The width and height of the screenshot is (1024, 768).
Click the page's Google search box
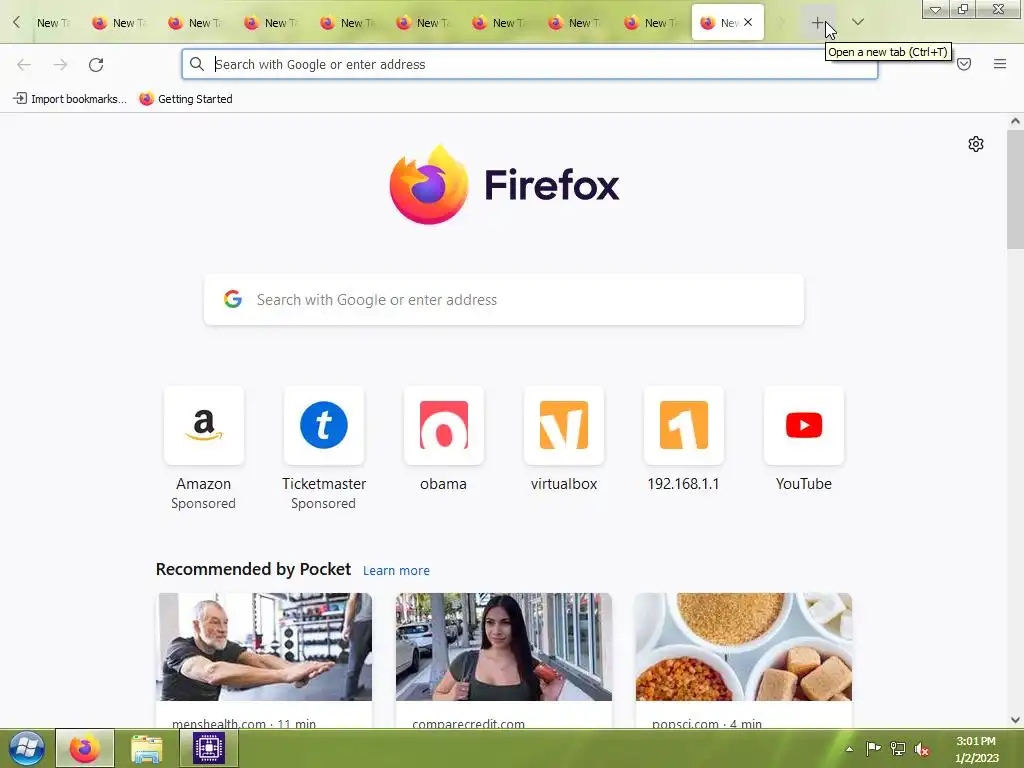click(x=504, y=300)
